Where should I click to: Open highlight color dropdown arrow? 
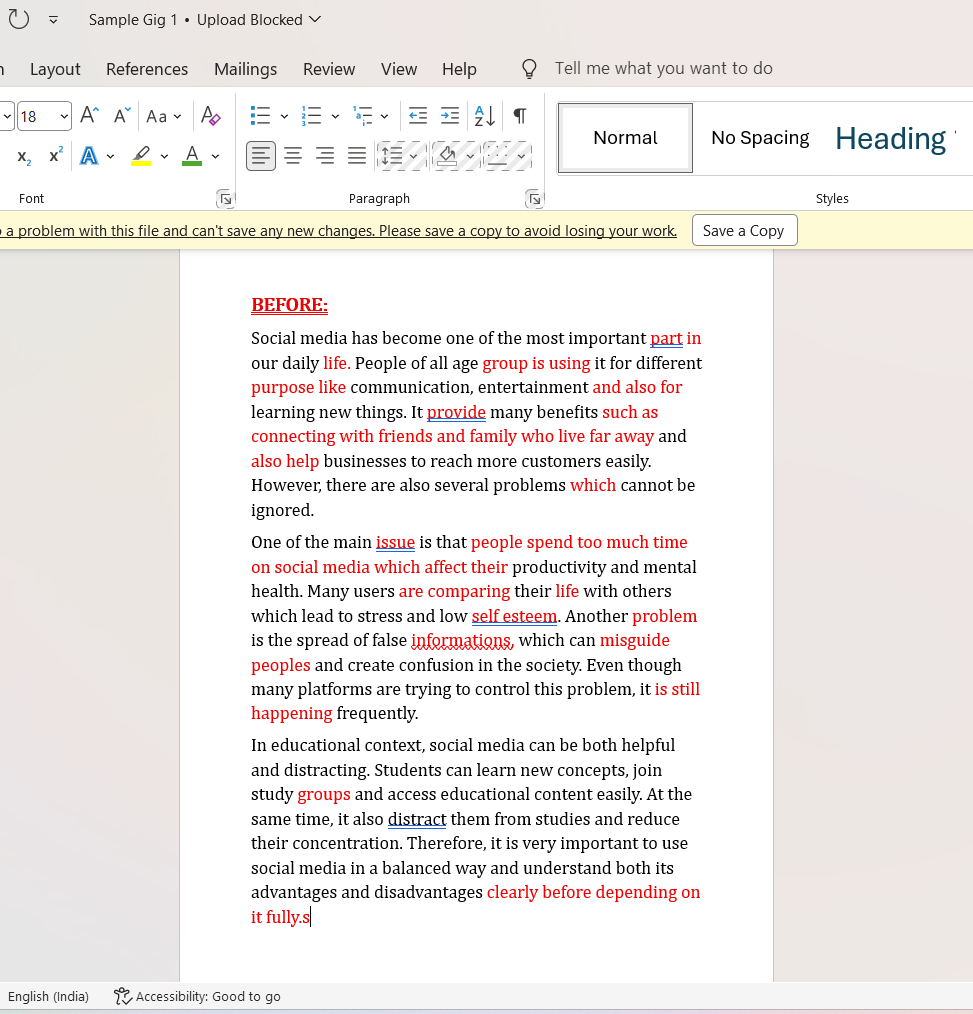click(x=164, y=156)
